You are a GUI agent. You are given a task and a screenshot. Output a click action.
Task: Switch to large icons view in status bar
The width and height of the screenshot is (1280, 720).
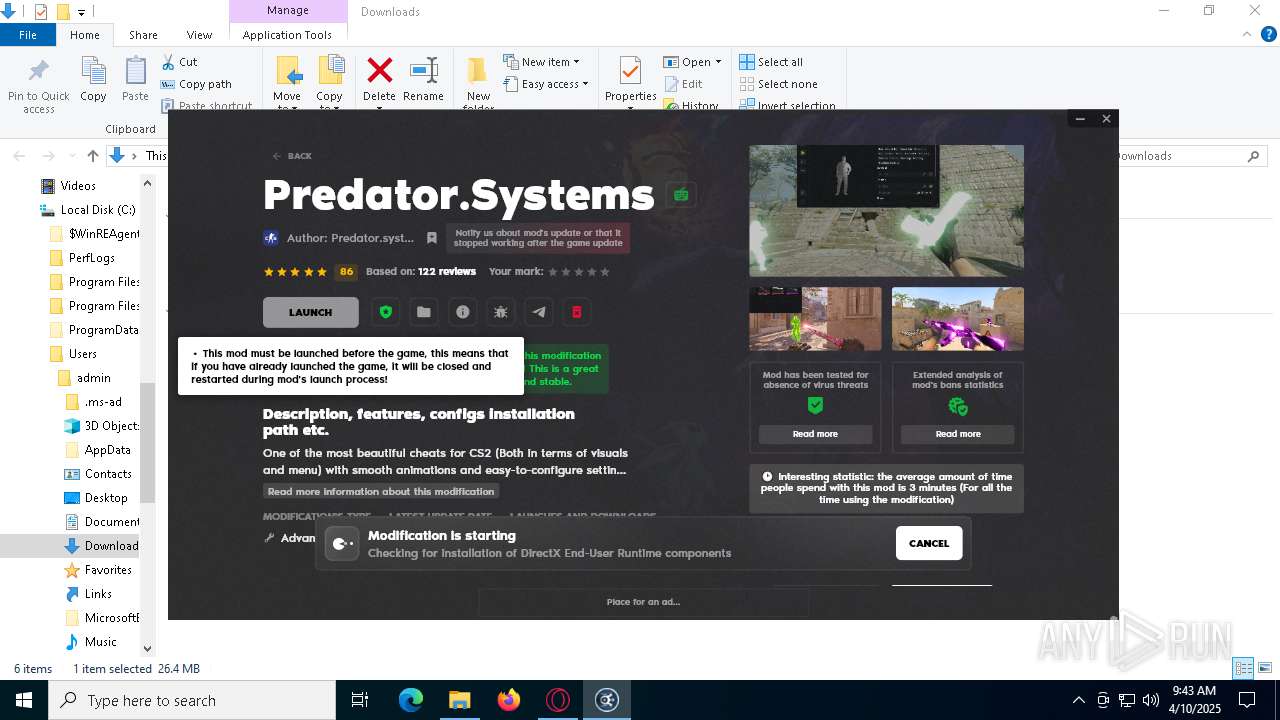click(x=1265, y=668)
